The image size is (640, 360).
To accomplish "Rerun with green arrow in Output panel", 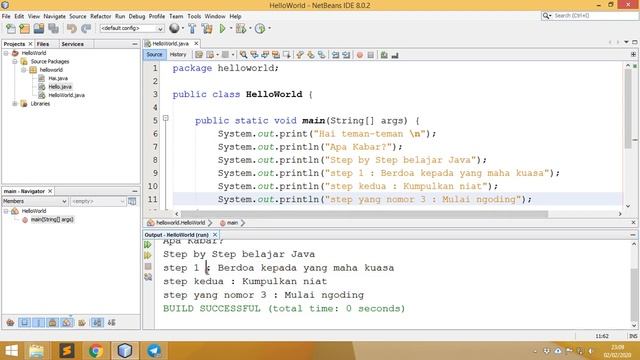I will click(148, 244).
